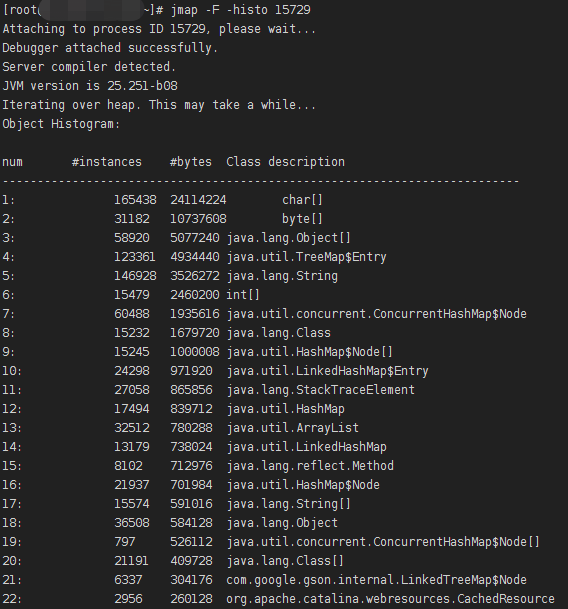
Task: Click org.apache.catalina.webresources.CachedResource entry
Action: [390, 599]
